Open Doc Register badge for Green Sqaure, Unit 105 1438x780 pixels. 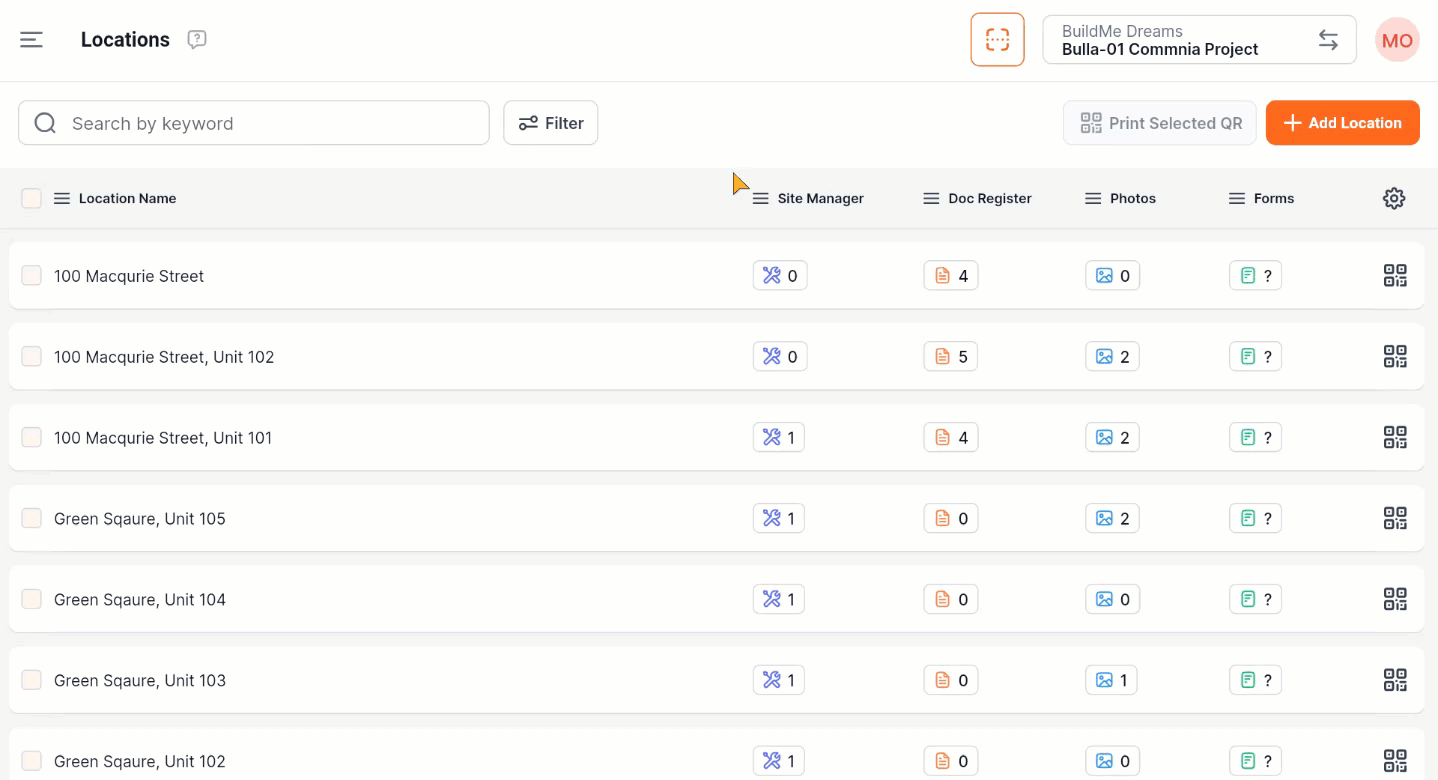pyautogui.click(x=951, y=518)
